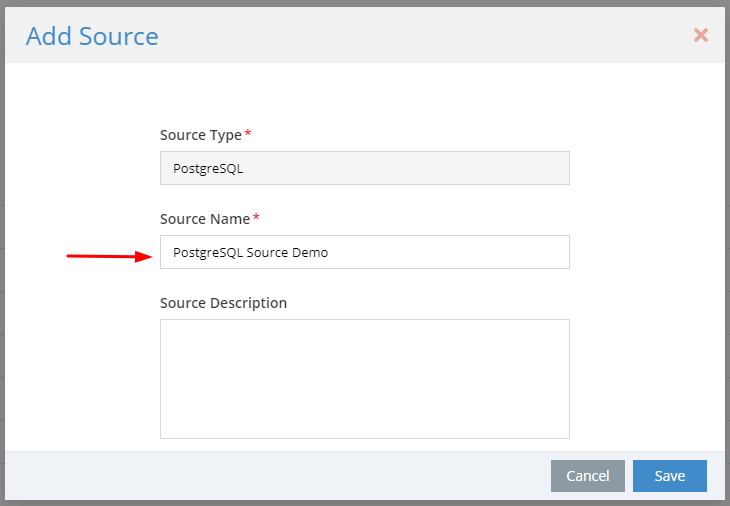Image resolution: width=730 pixels, height=506 pixels.
Task: Click the Source Type PostgreSQL field
Action: [x=365, y=168]
